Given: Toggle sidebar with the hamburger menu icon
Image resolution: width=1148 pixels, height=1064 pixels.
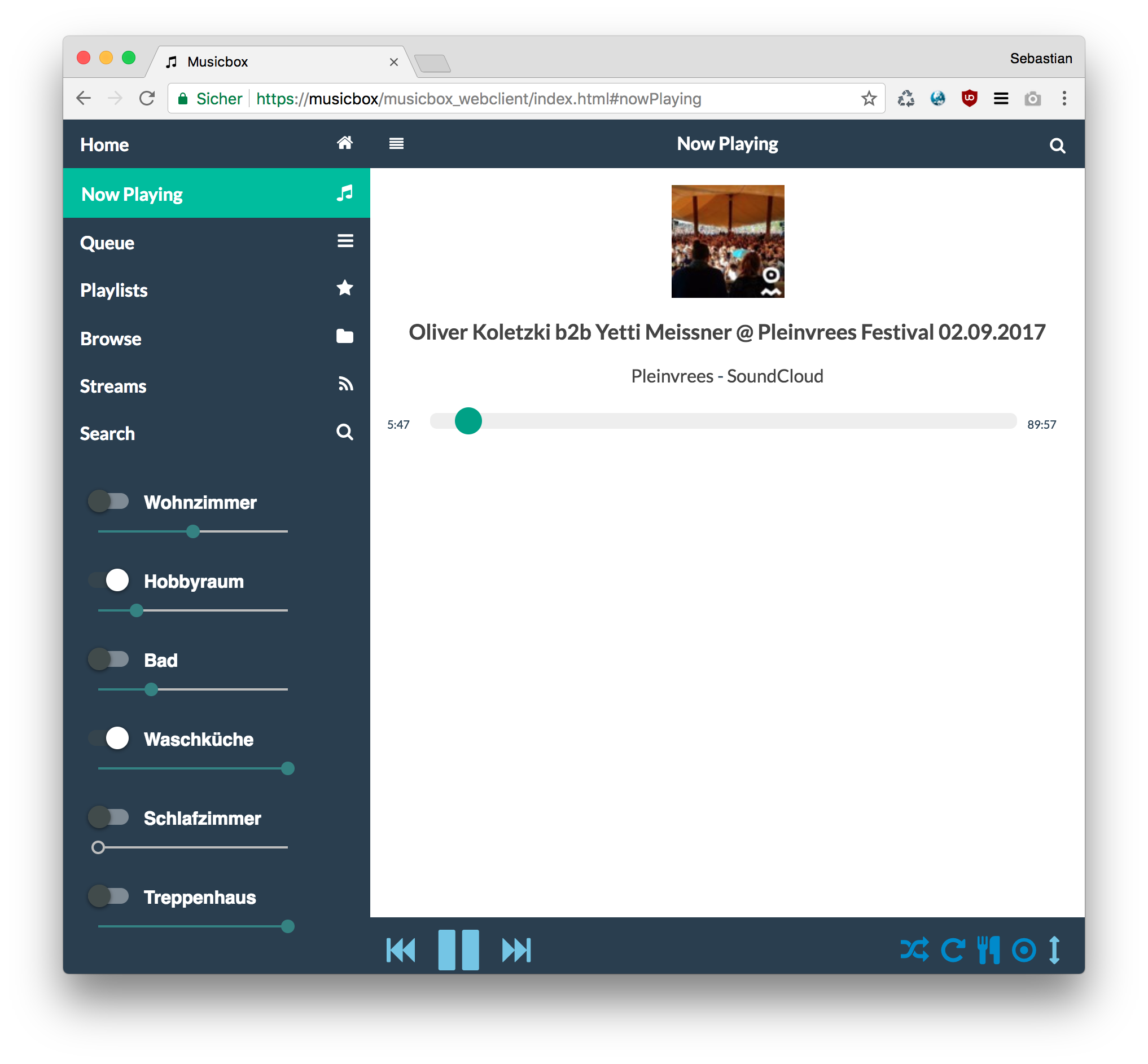Looking at the screenshot, I should [396, 143].
